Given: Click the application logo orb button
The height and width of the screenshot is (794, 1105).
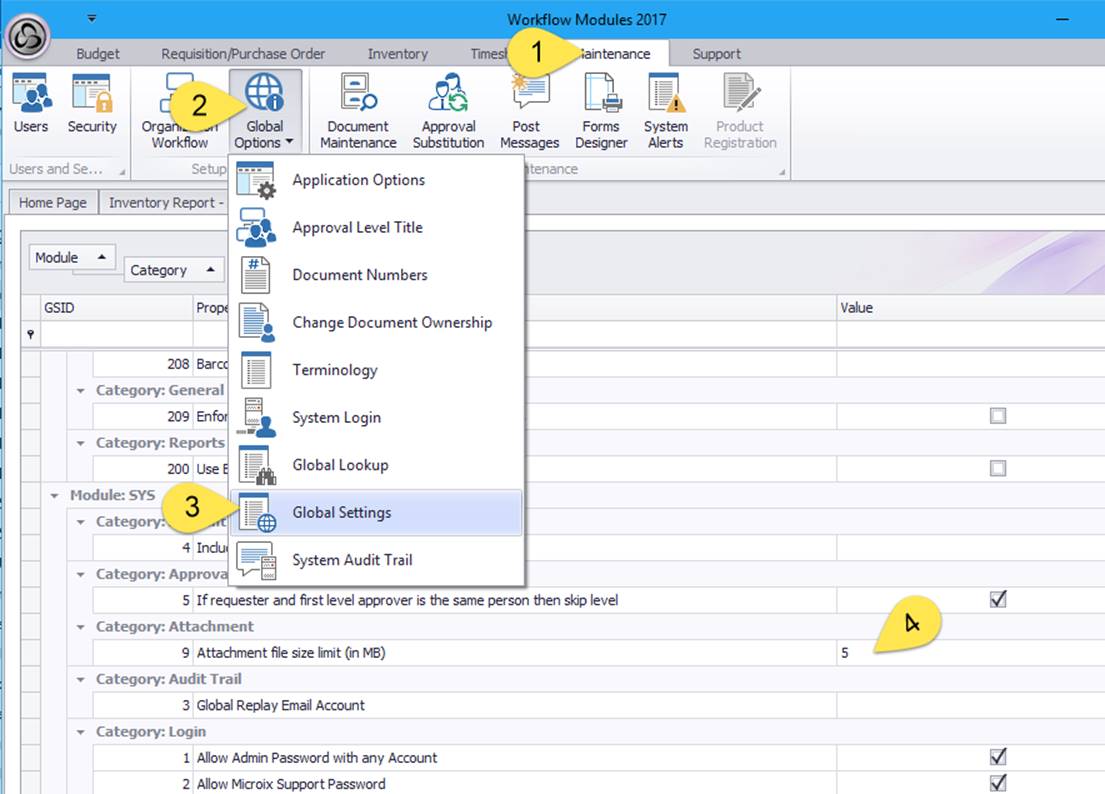Looking at the screenshot, I should coord(29,35).
